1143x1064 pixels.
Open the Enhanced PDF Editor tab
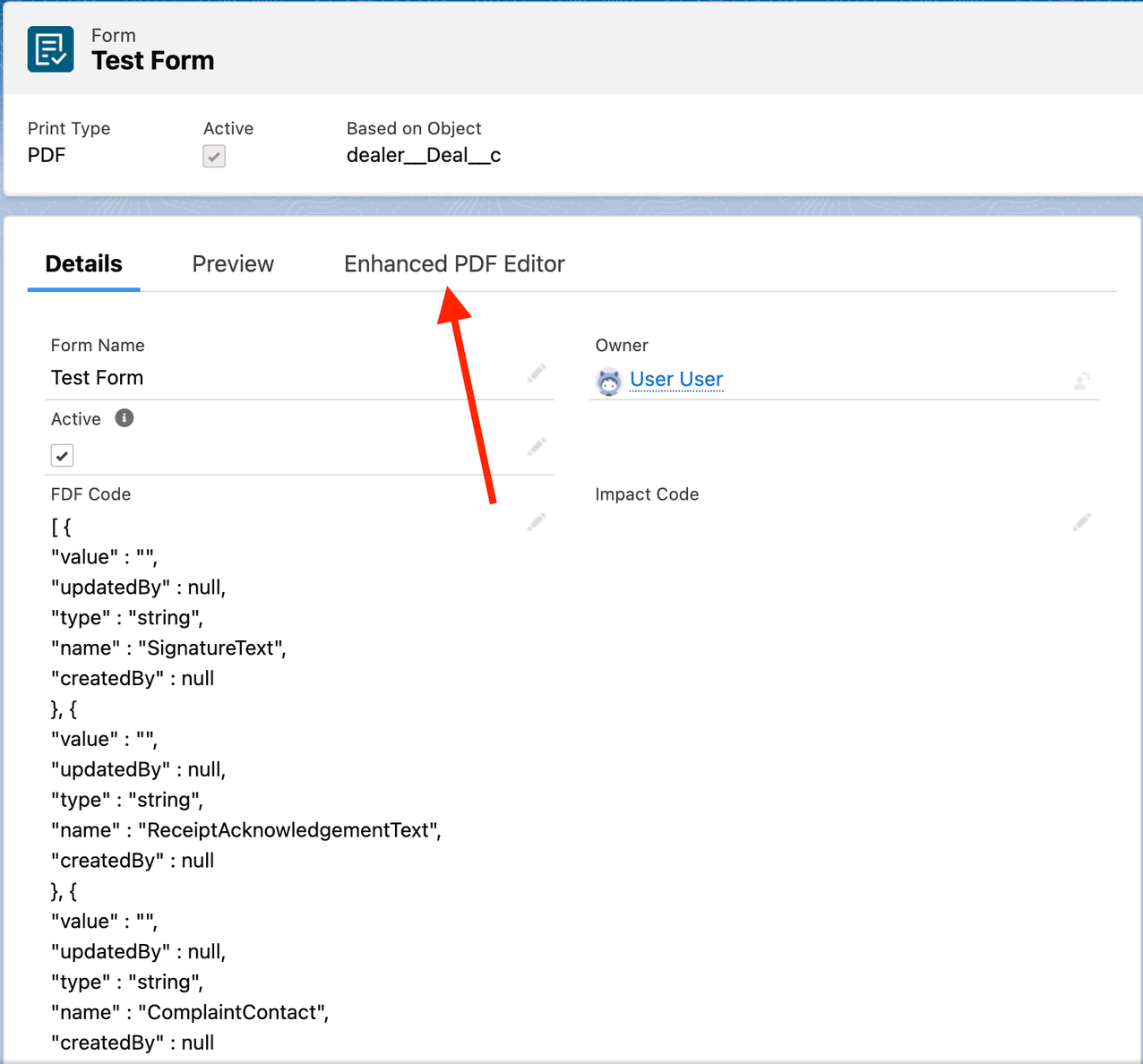point(454,264)
